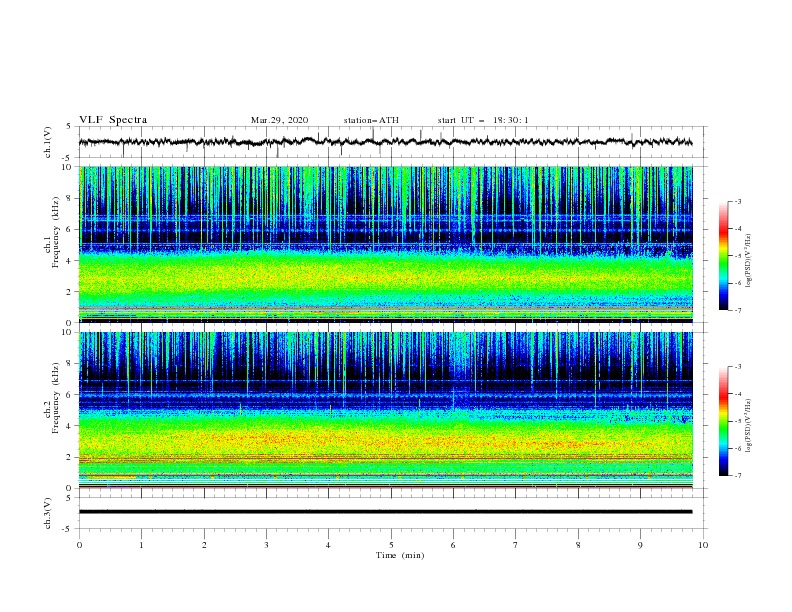This screenshot has height=612, width=792.
Task: Click the ch.2 color scale bar
Action: coord(723,421)
